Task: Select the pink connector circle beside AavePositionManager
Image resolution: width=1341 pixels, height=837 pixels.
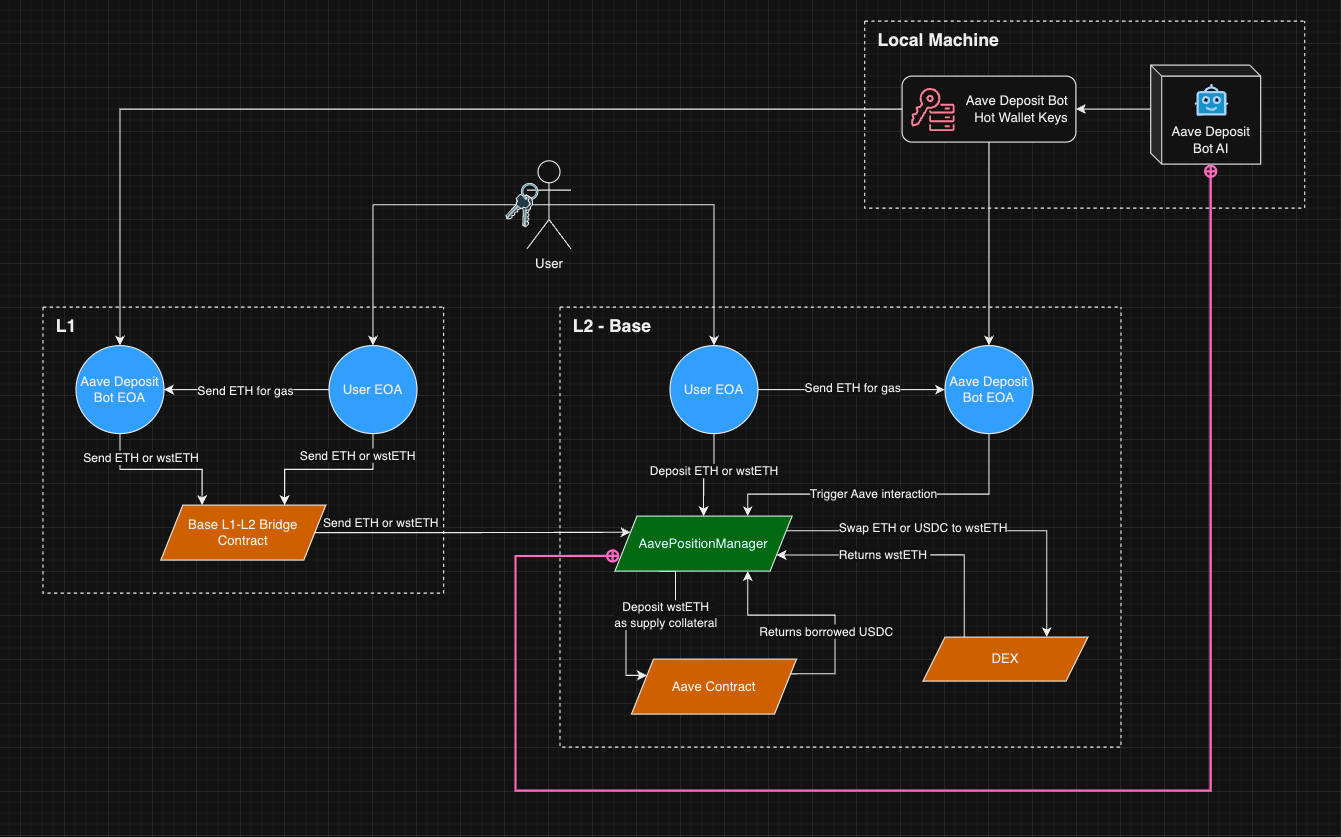Action: pos(612,555)
